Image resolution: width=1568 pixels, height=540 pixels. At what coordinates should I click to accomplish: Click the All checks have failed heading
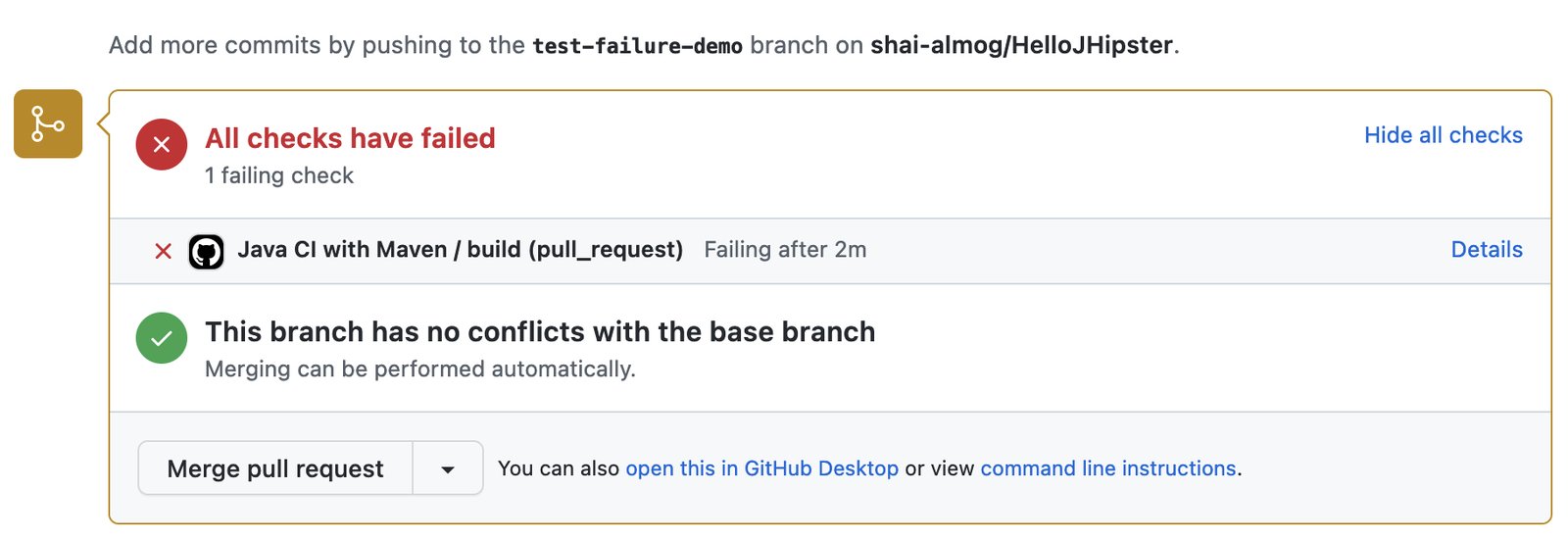pos(350,138)
